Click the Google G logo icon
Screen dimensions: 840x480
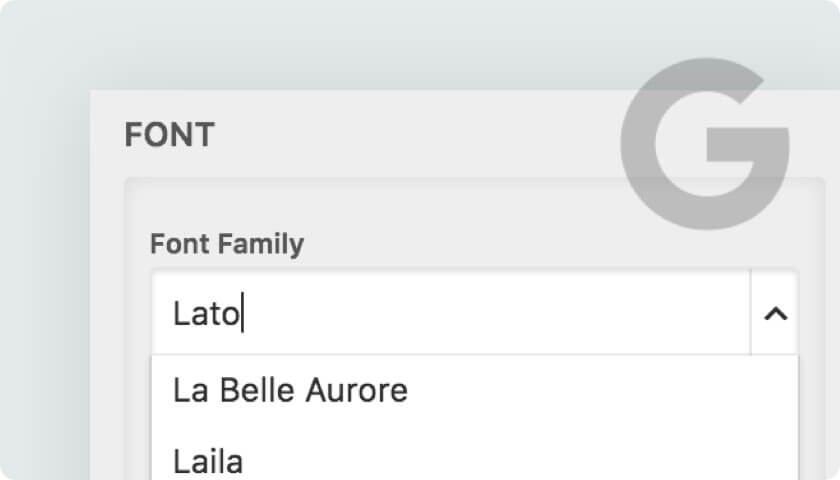[704, 144]
